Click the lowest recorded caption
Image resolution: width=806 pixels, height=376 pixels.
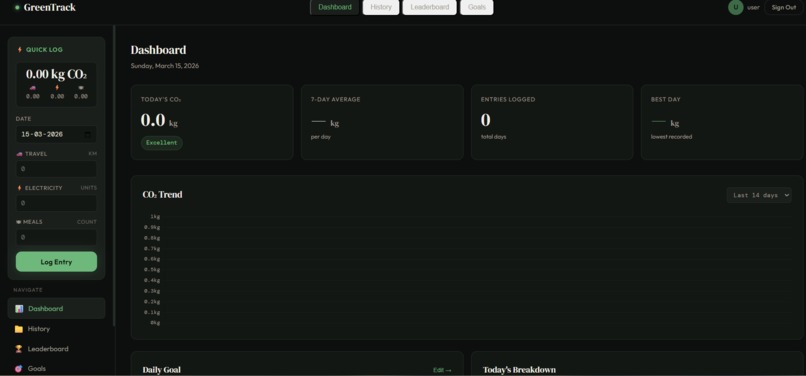coord(671,137)
